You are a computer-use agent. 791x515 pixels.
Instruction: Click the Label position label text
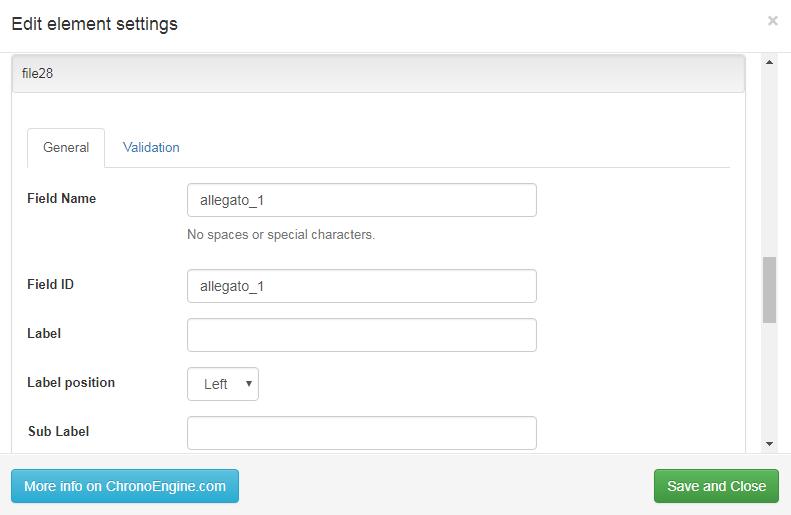pos(71,382)
